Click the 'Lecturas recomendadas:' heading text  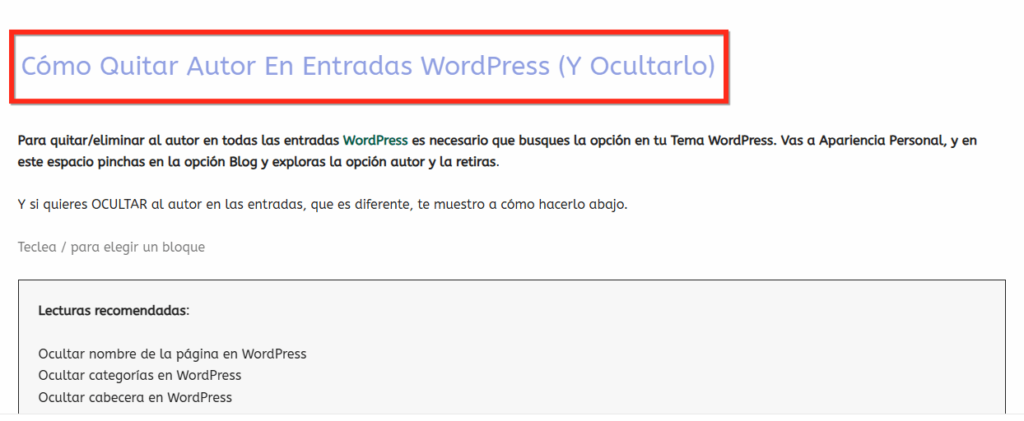coord(114,311)
